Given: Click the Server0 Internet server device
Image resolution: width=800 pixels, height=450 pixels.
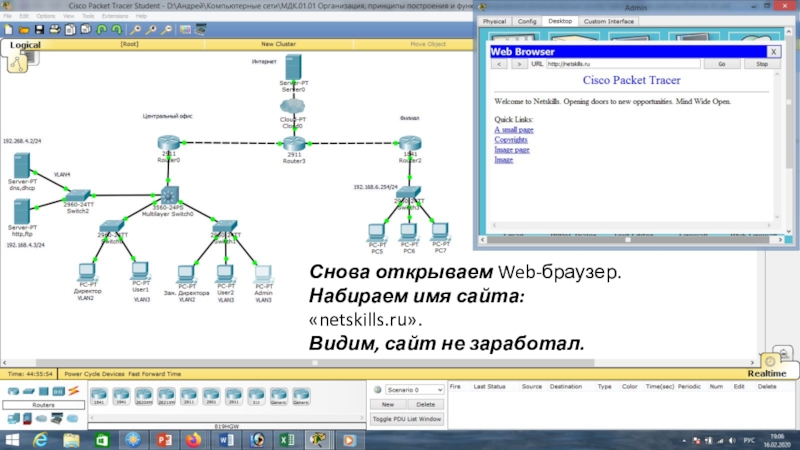Looking at the screenshot, I should coord(293,67).
